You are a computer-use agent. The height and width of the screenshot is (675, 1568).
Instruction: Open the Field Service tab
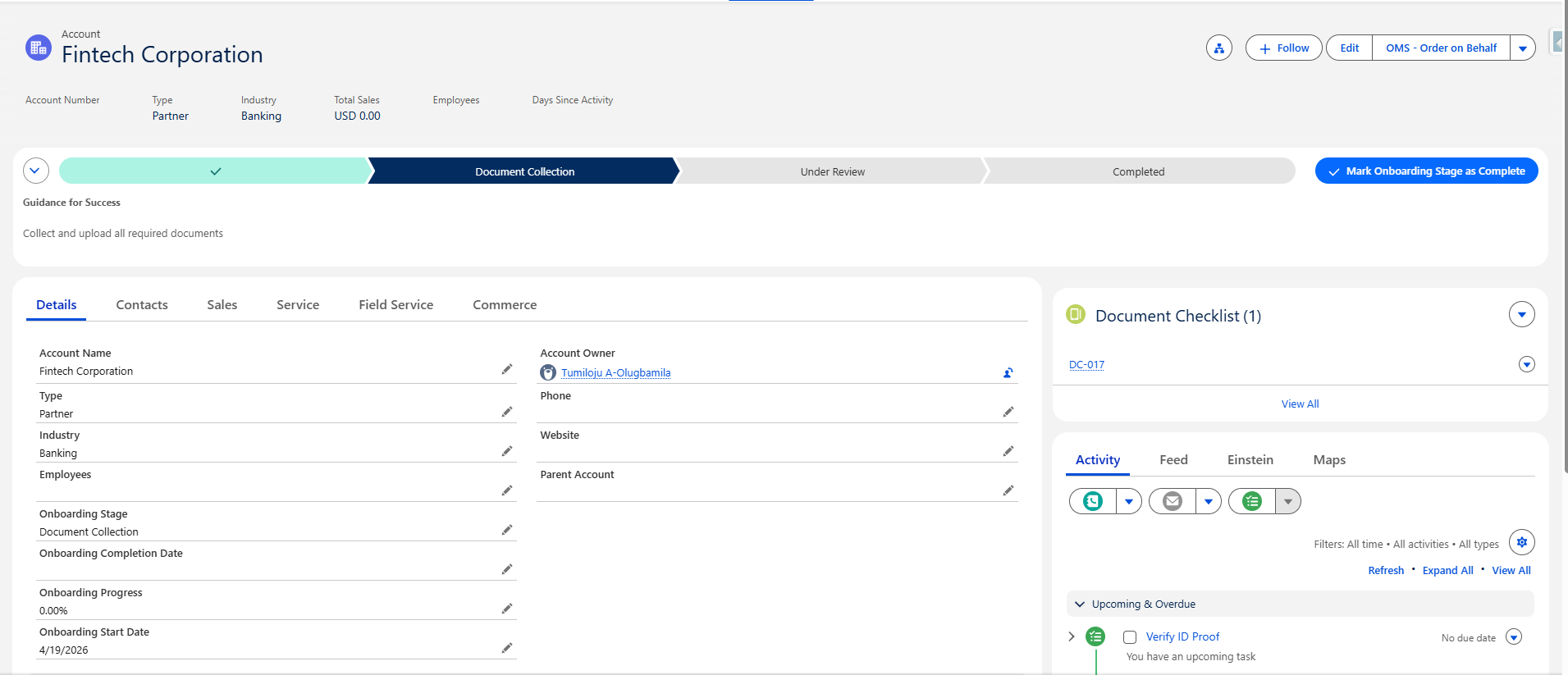tap(396, 304)
